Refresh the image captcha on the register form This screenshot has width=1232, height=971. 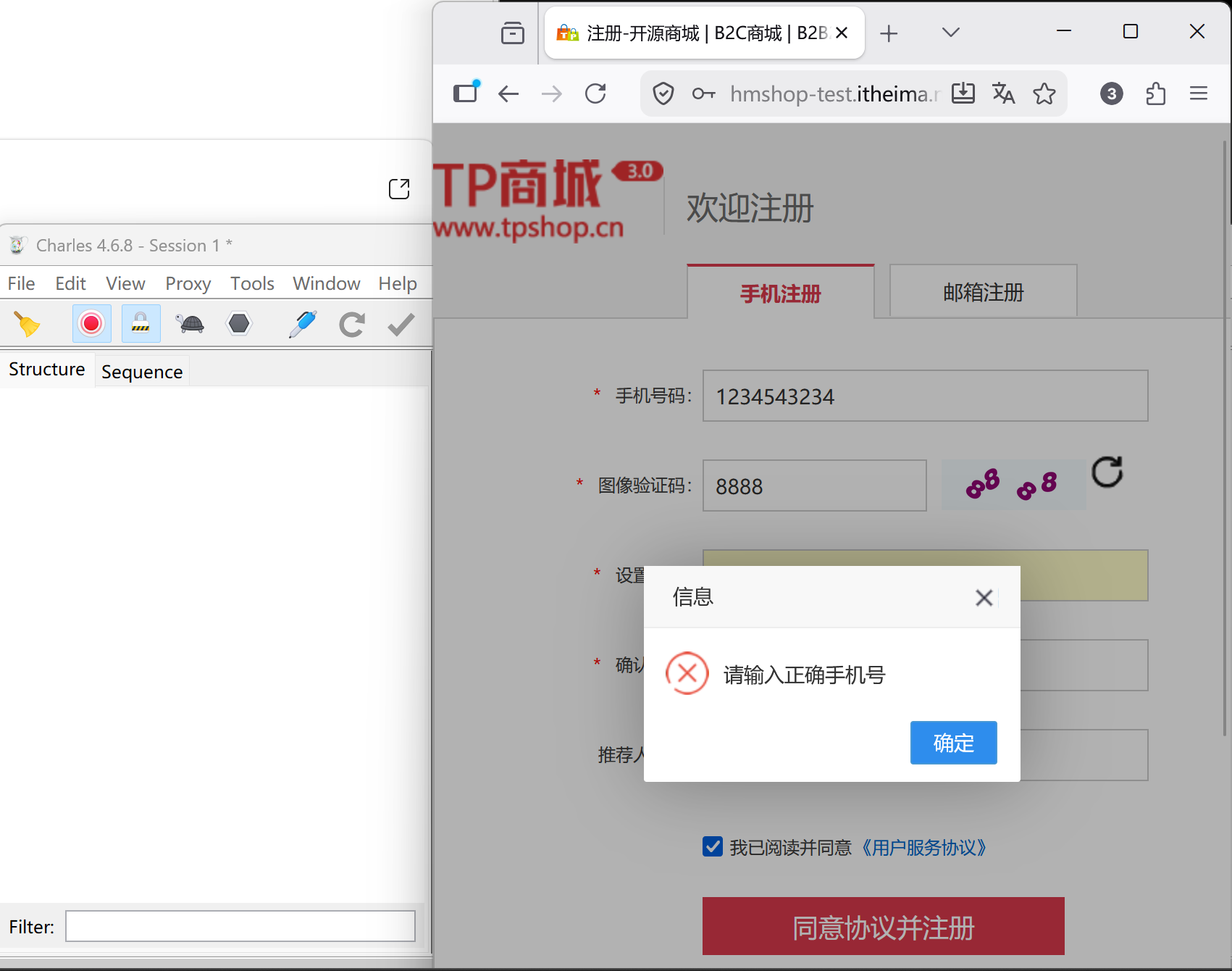1107,472
